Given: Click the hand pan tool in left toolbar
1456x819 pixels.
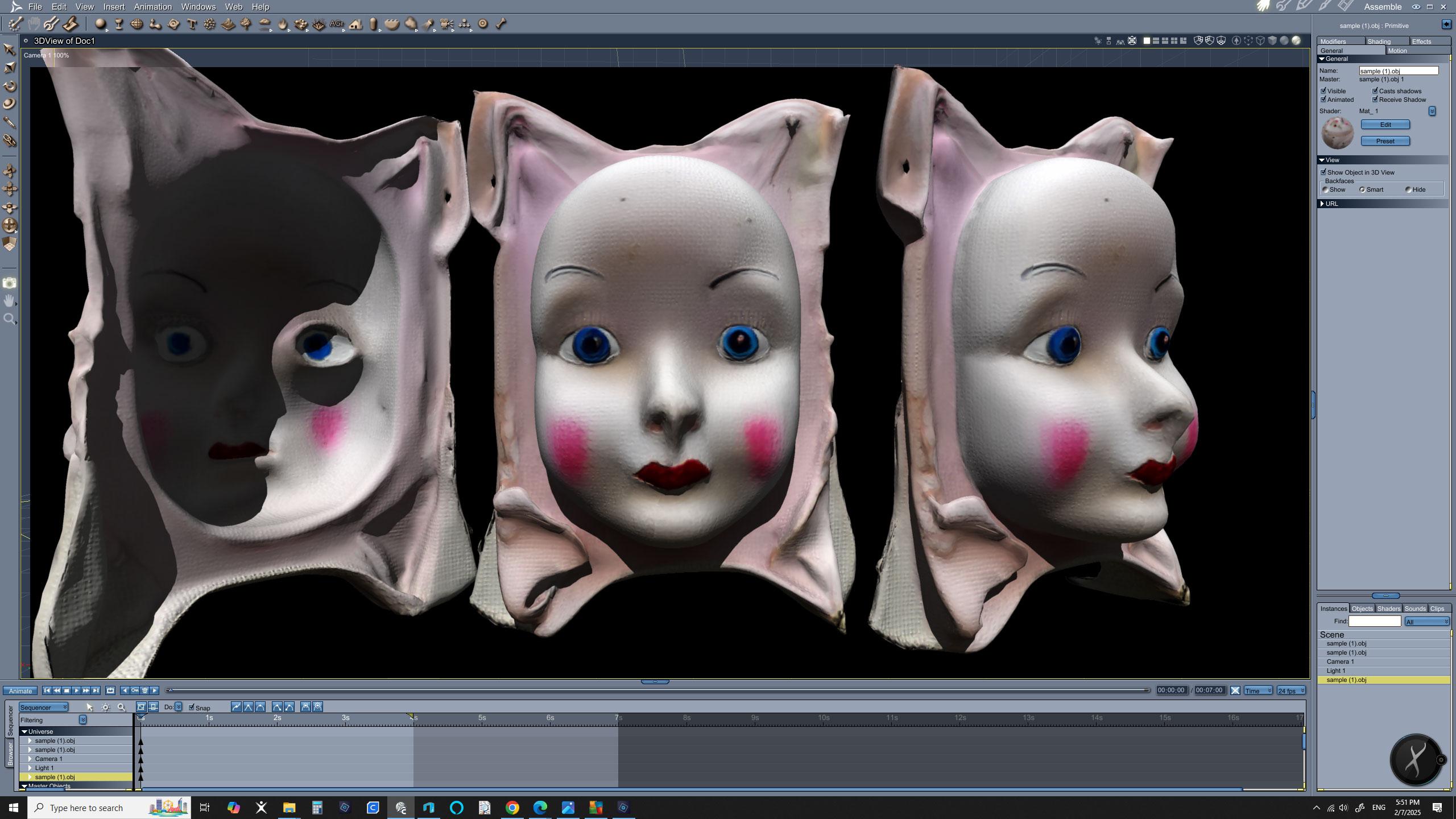Looking at the screenshot, I should (9, 301).
